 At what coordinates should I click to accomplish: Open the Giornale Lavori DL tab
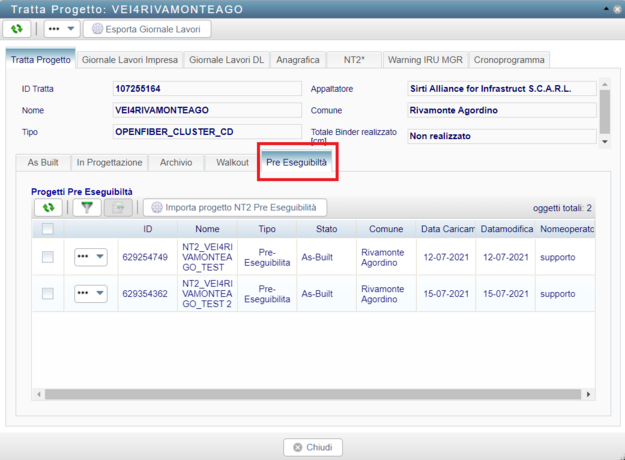(226, 60)
